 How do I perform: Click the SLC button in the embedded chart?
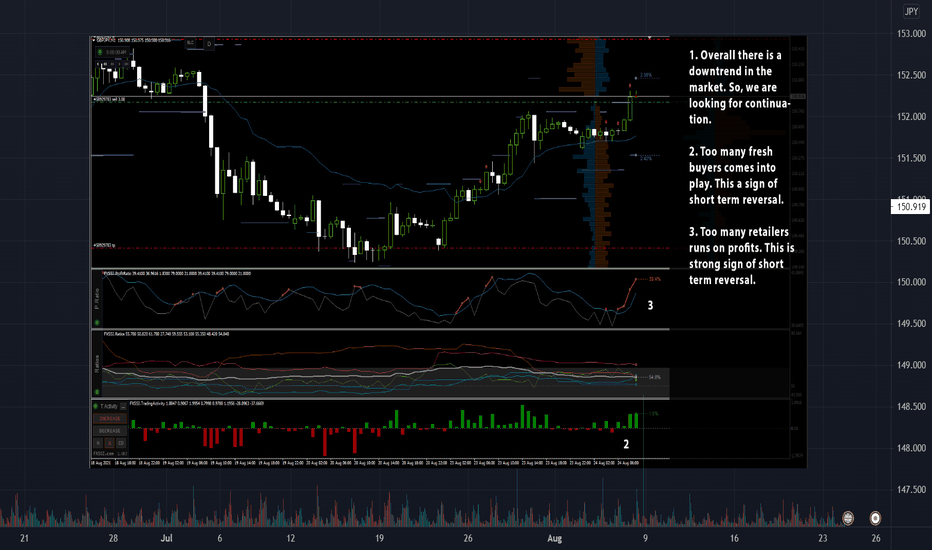[x=190, y=43]
